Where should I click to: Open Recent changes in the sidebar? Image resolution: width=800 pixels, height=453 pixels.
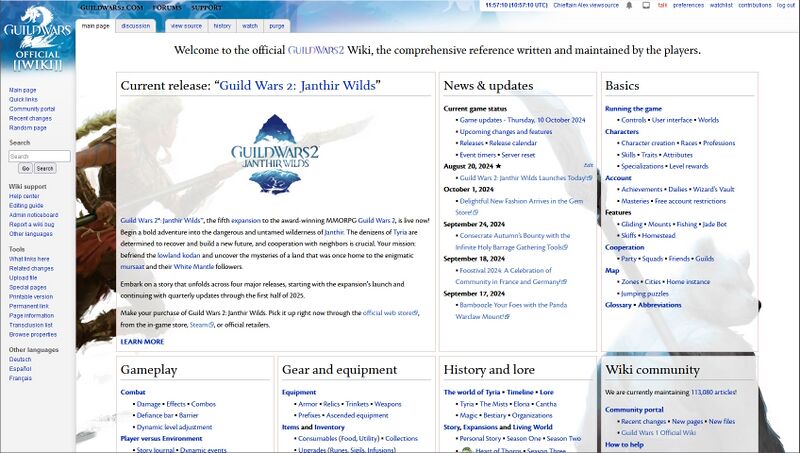click(x=30, y=118)
